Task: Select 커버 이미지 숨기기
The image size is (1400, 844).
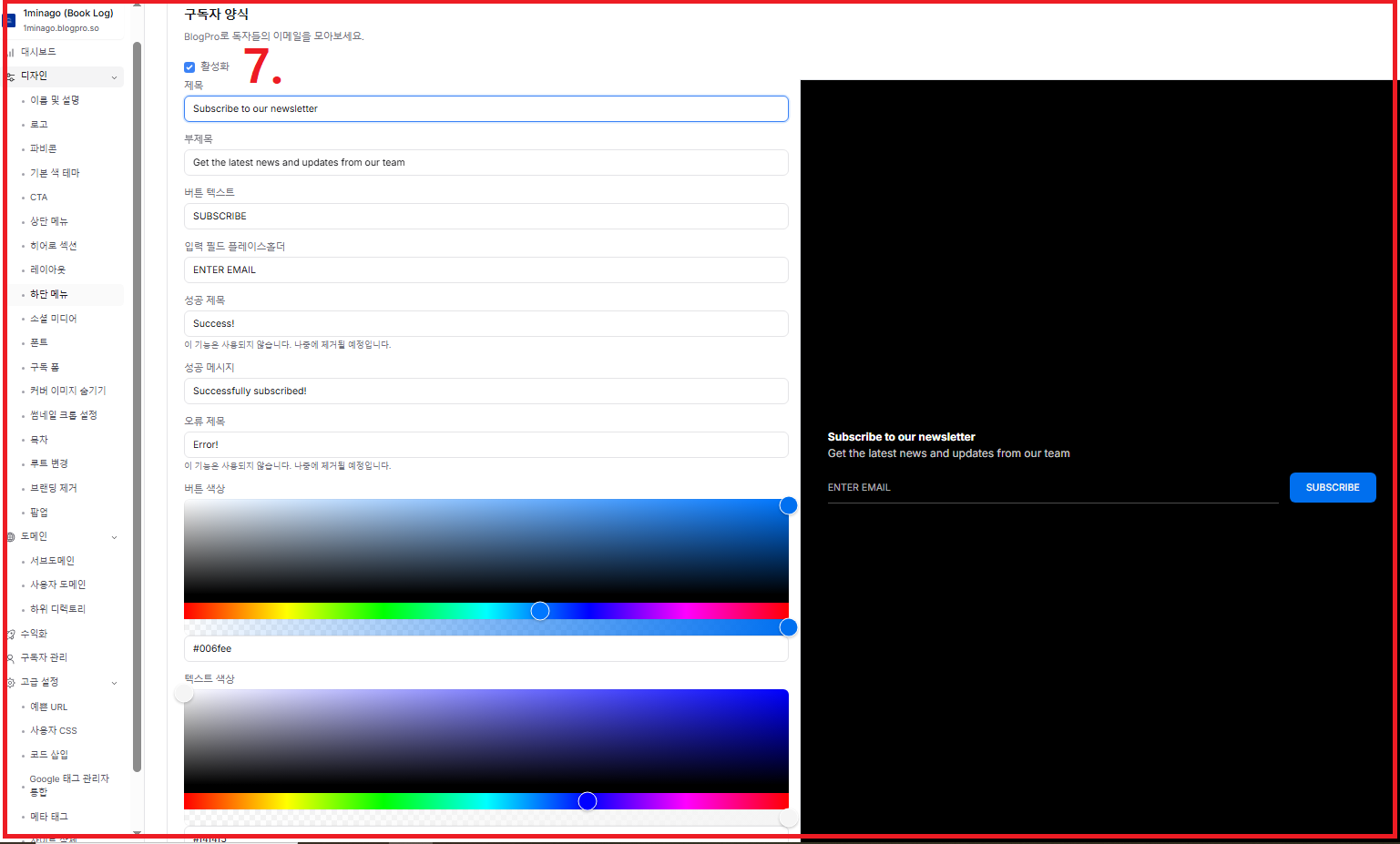Action: (x=68, y=391)
